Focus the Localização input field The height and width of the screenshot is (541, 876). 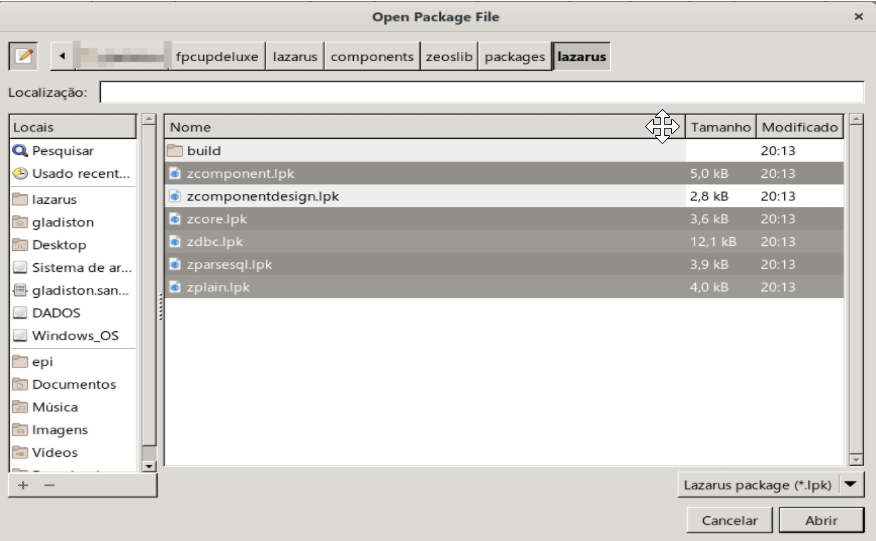coord(482,92)
